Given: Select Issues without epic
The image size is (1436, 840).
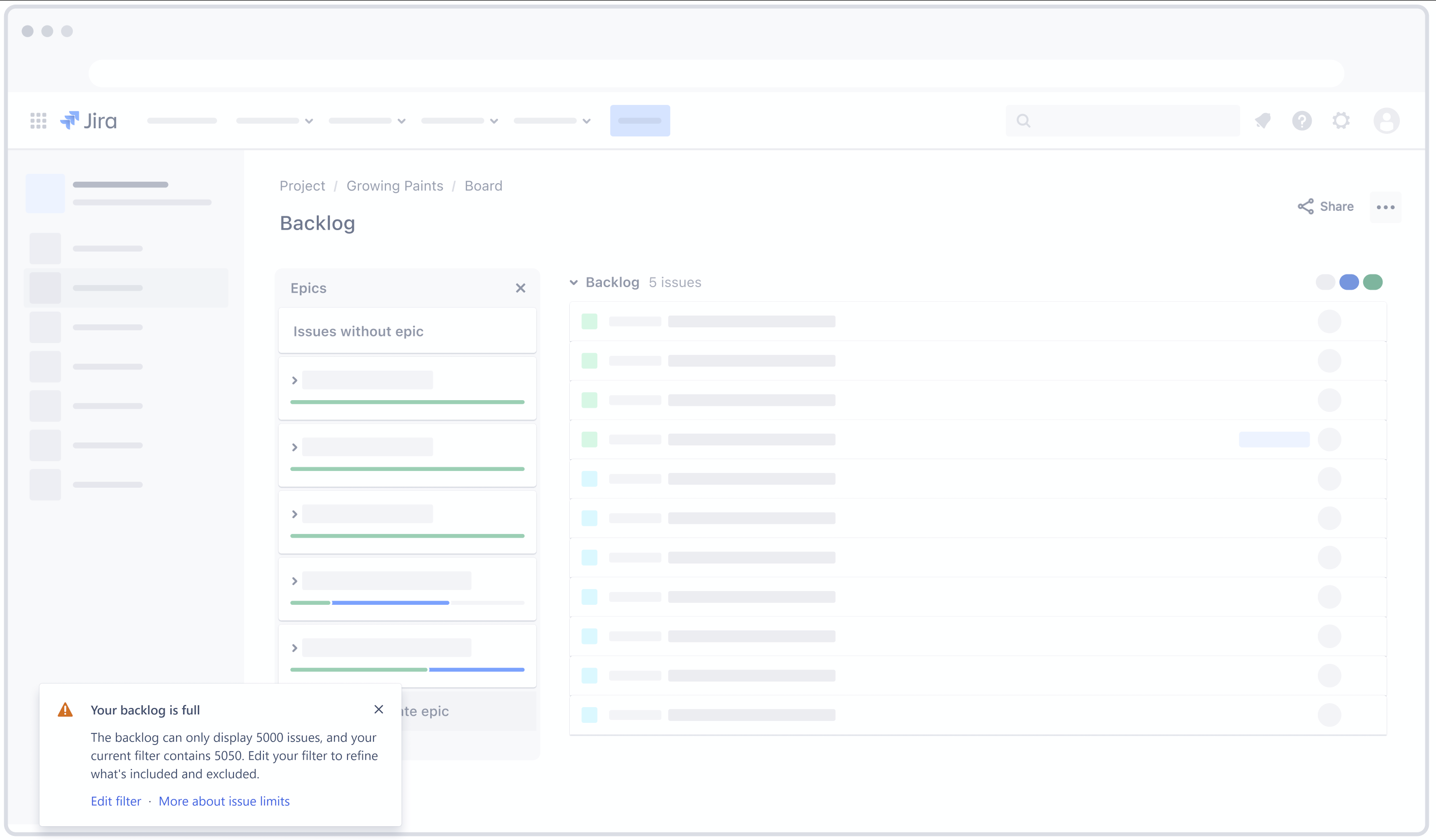Looking at the screenshot, I should click(407, 331).
